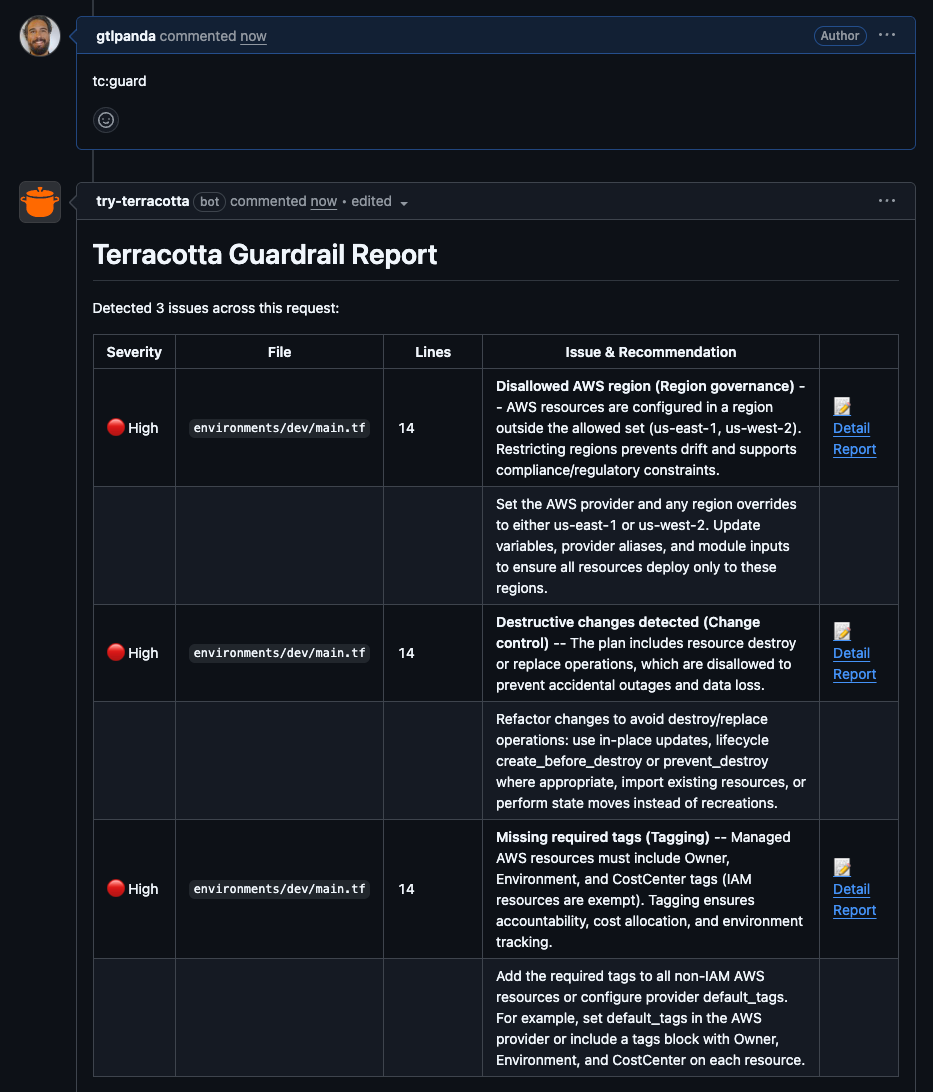The image size is (933, 1092).
Task: Click the try-terracotta pot avatar icon
Action: [x=40, y=202]
